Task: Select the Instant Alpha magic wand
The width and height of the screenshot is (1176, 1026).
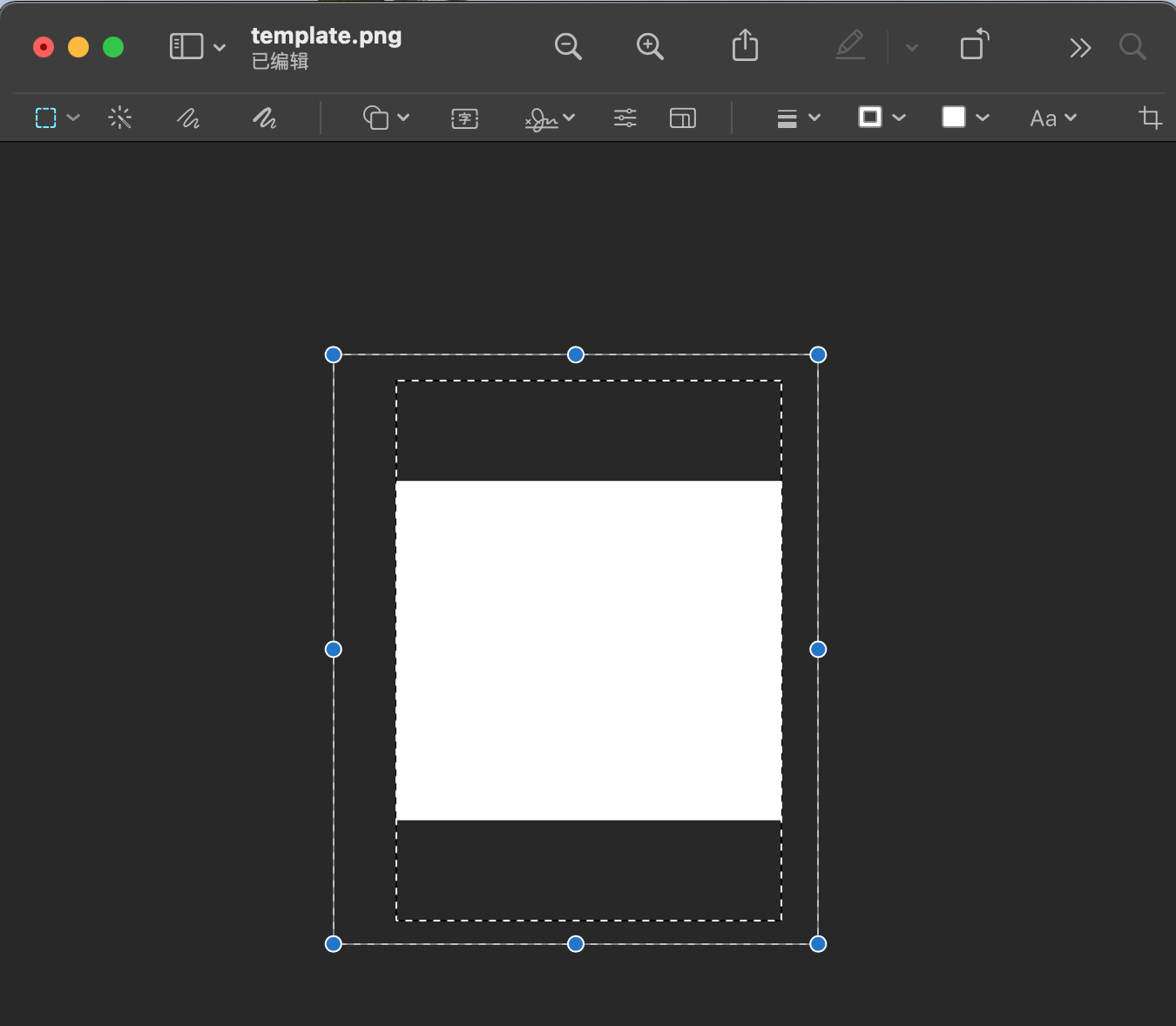Action: pyautogui.click(x=120, y=118)
